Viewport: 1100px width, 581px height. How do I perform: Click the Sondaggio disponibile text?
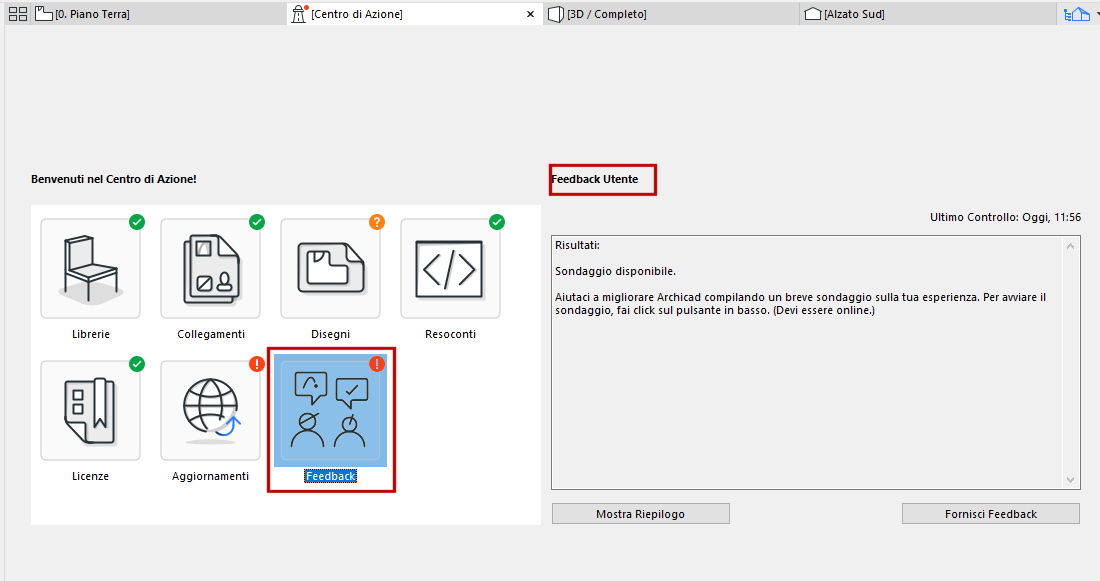615,271
